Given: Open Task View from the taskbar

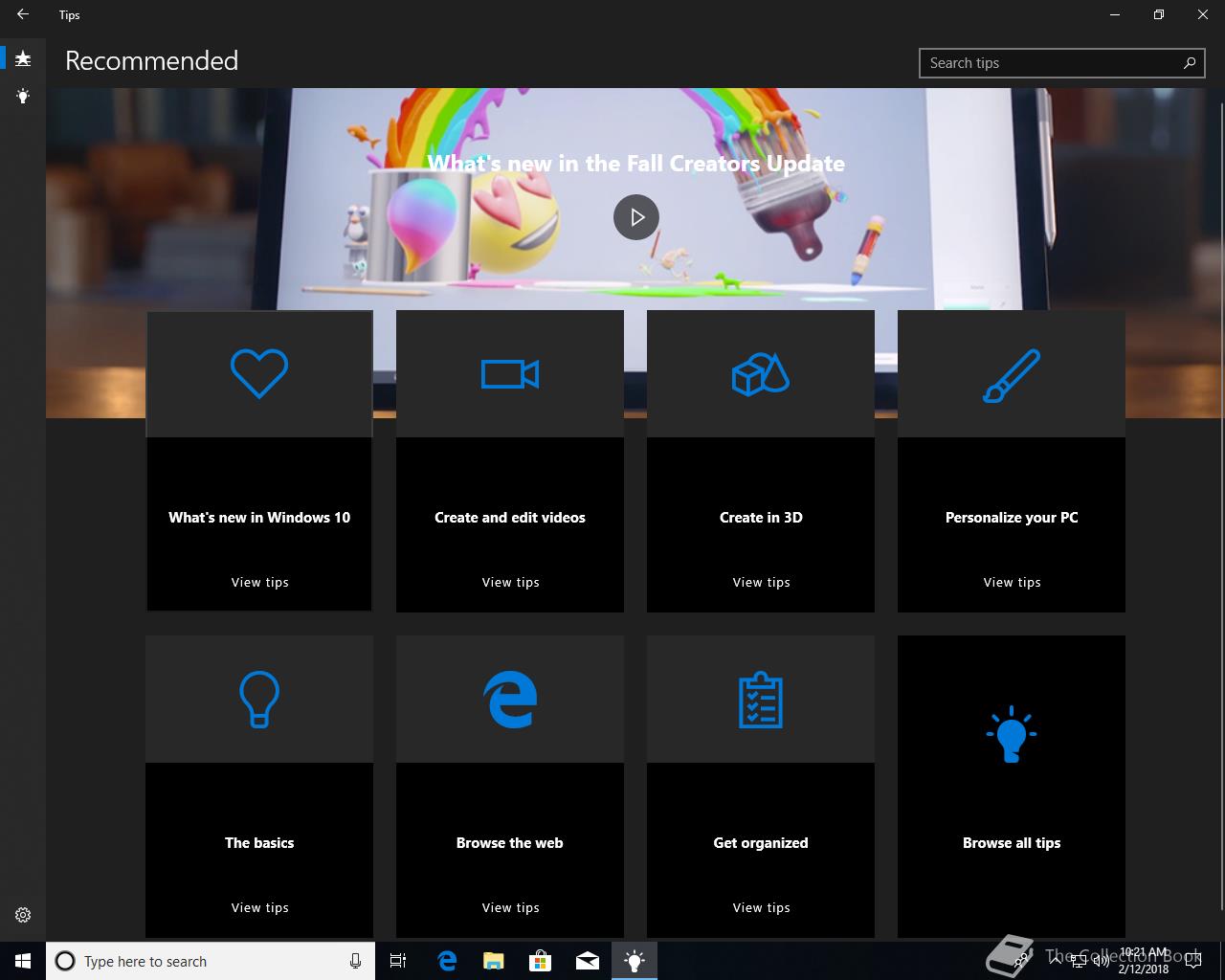Looking at the screenshot, I should click(x=398, y=961).
